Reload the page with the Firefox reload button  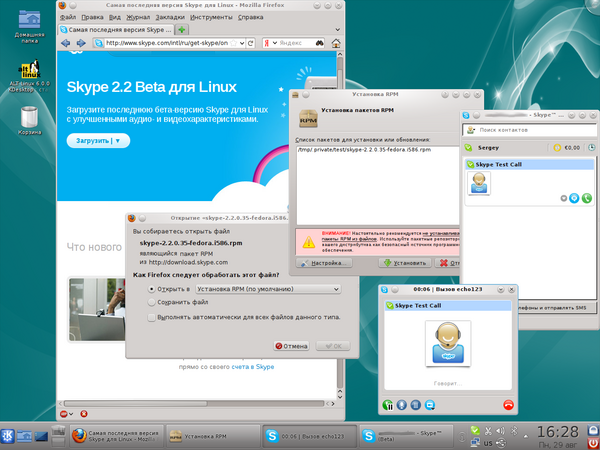[x=251, y=43]
